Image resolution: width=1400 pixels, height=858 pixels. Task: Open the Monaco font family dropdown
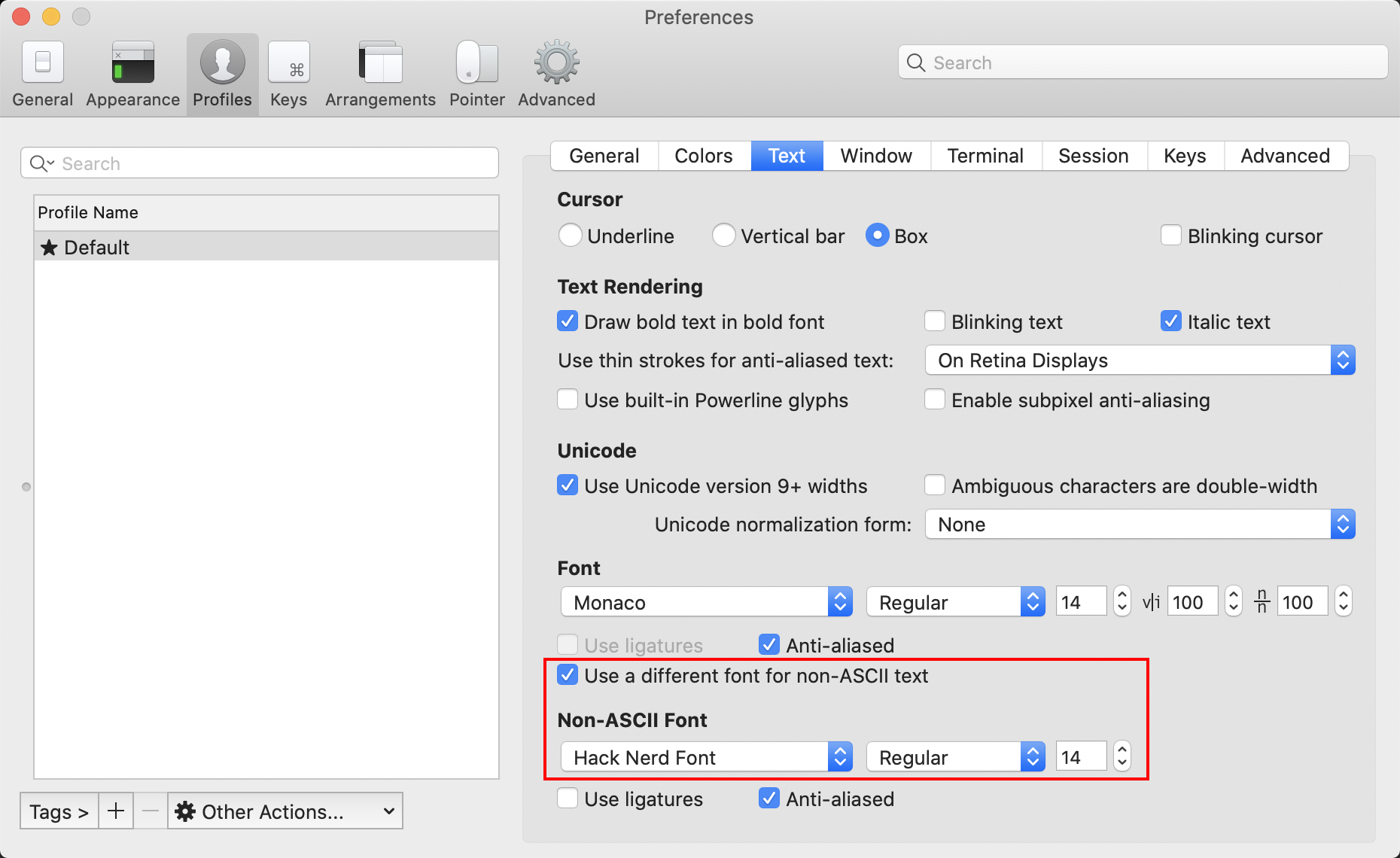[x=706, y=602]
